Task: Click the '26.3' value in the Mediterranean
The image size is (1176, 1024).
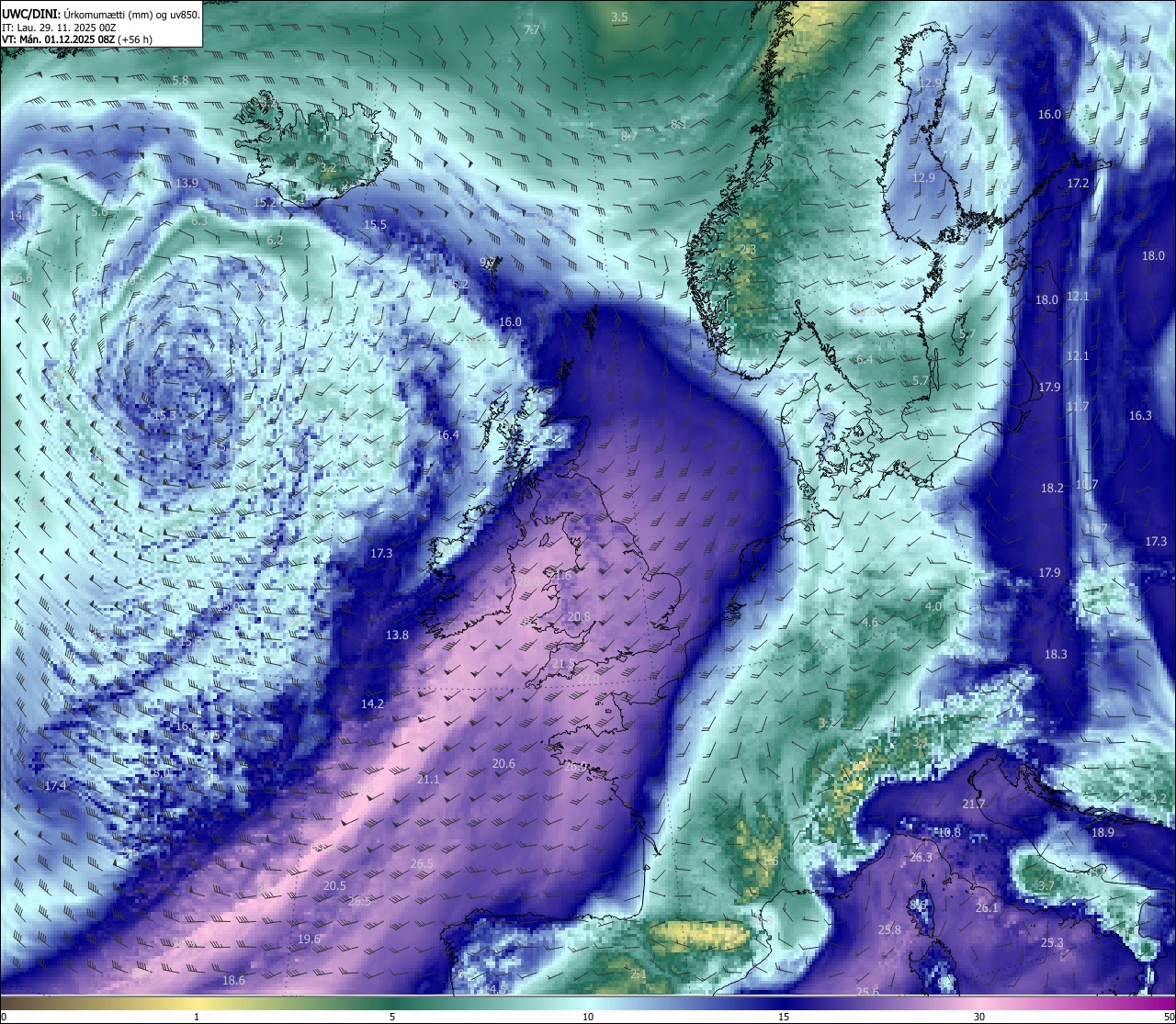Action: click(921, 857)
